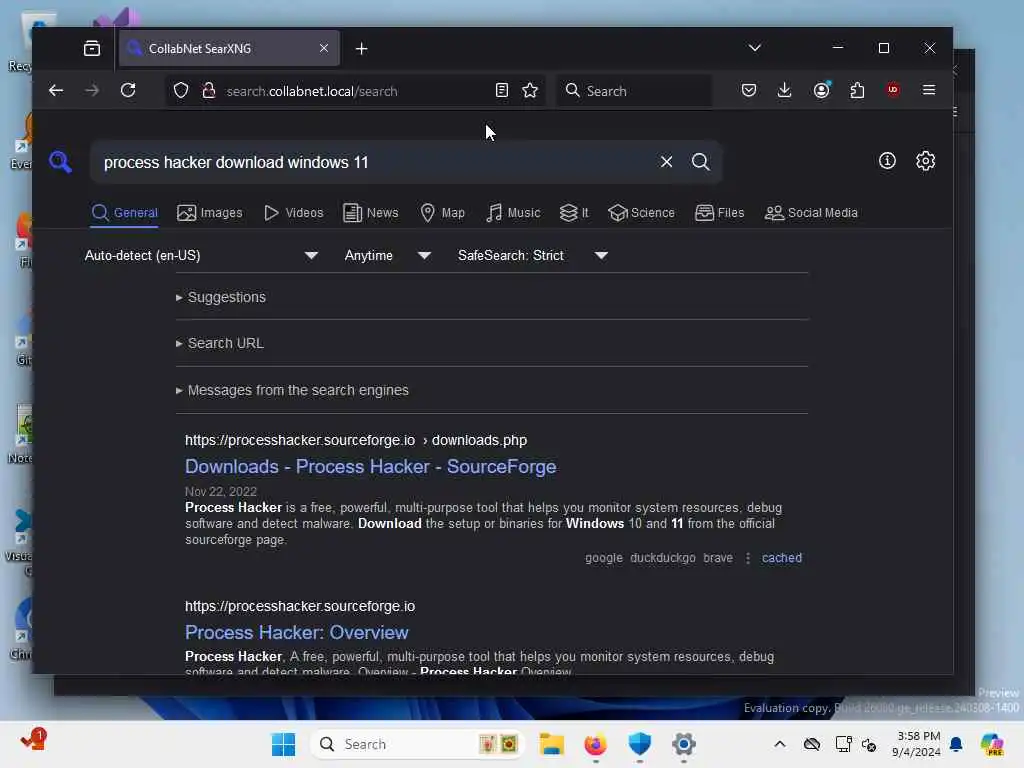Show hidden system tray icons

[x=780, y=744]
